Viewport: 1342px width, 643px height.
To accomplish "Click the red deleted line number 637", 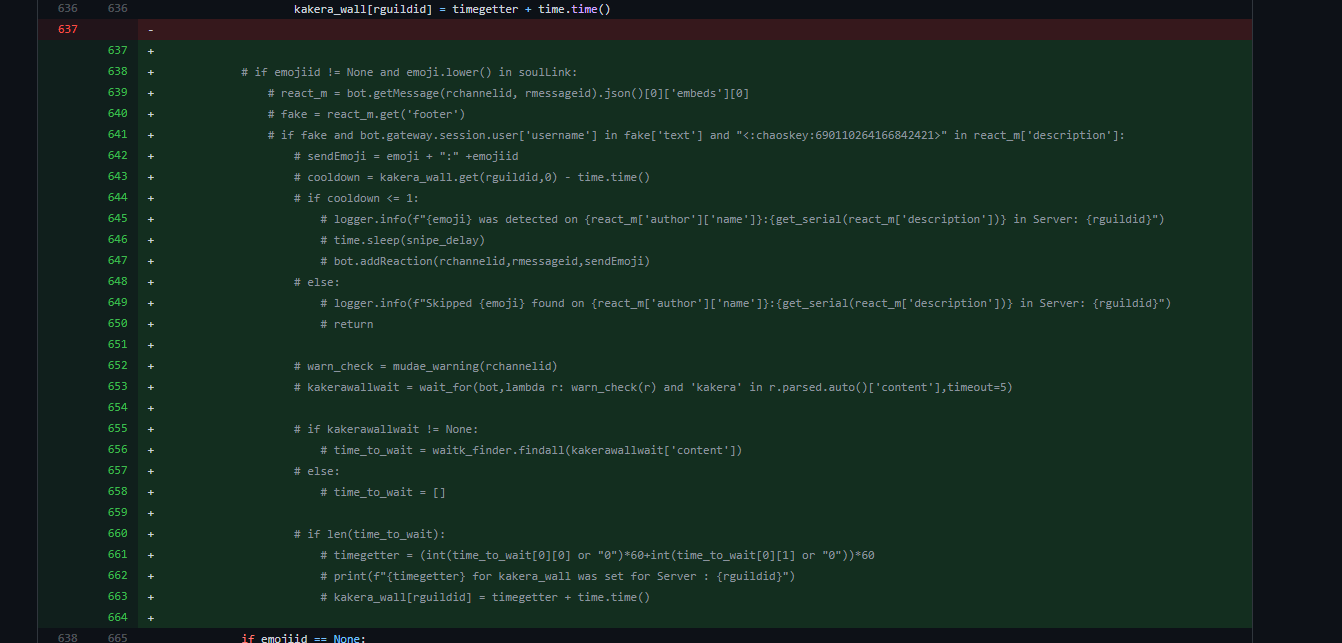I will click(67, 29).
